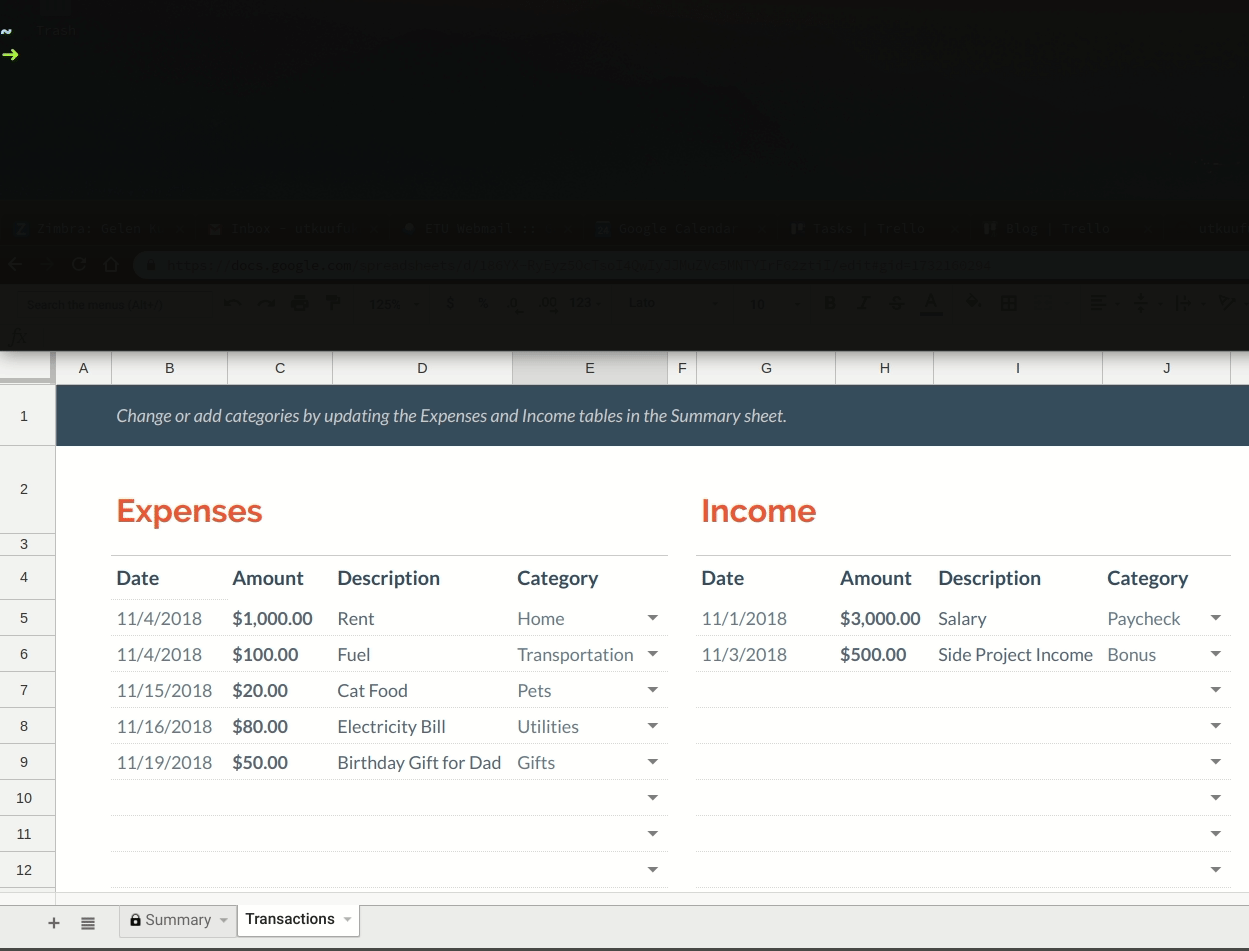Click the Birthday Gift for Dad cell
This screenshot has height=951, width=1249.
click(x=422, y=762)
